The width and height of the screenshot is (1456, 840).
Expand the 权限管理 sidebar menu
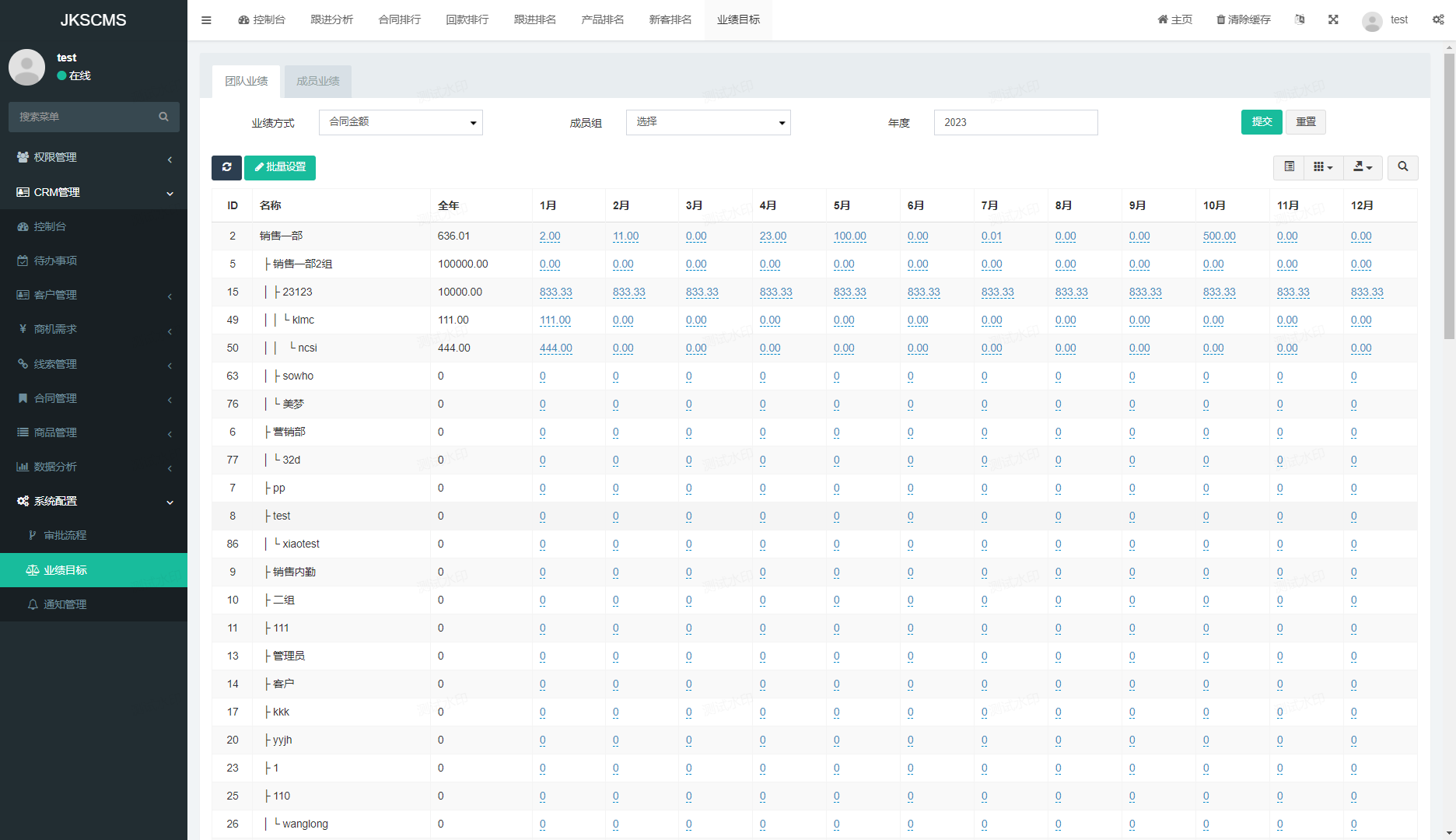coord(93,157)
